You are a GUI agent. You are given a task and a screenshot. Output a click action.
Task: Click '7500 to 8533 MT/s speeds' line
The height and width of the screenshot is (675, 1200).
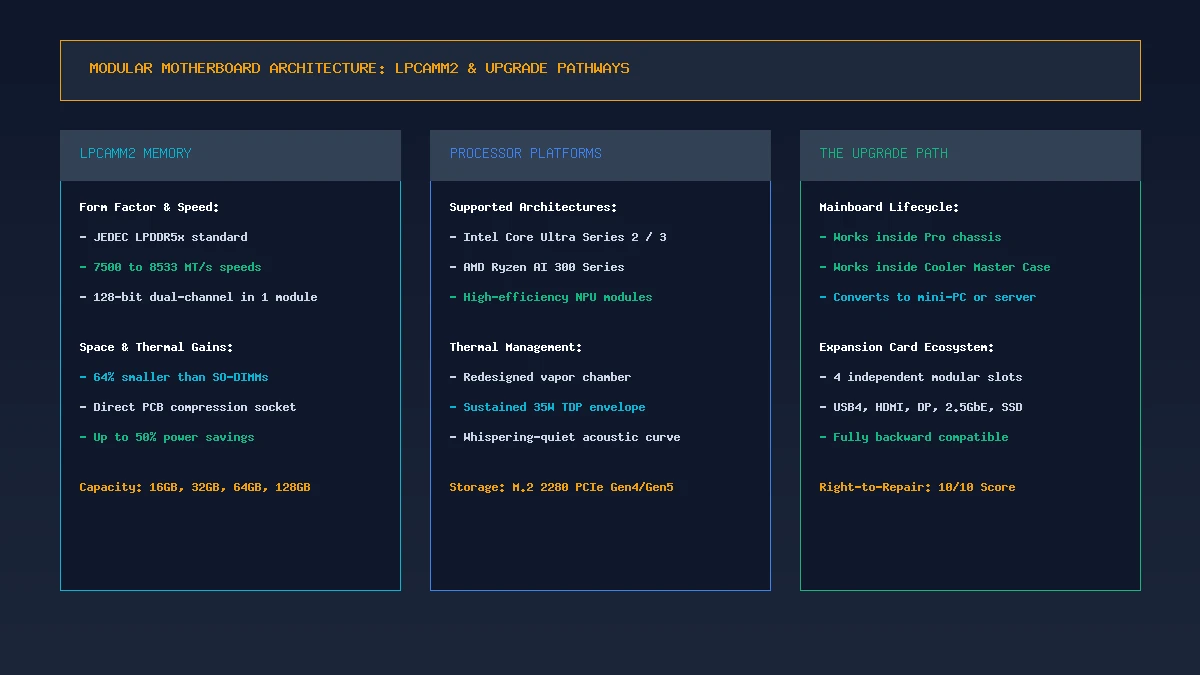pyautogui.click(x=170, y=267)
